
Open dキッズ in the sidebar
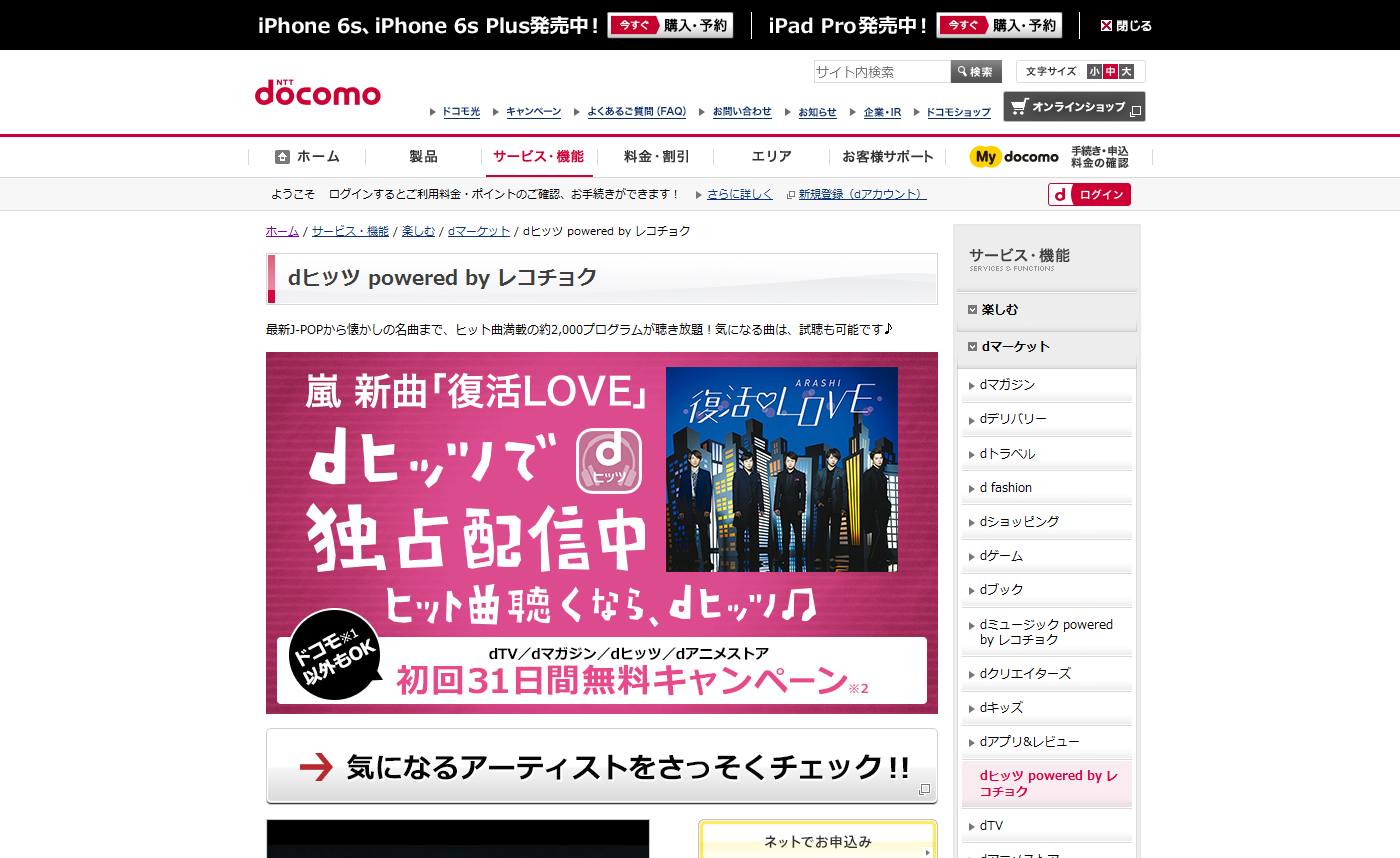1047,708
